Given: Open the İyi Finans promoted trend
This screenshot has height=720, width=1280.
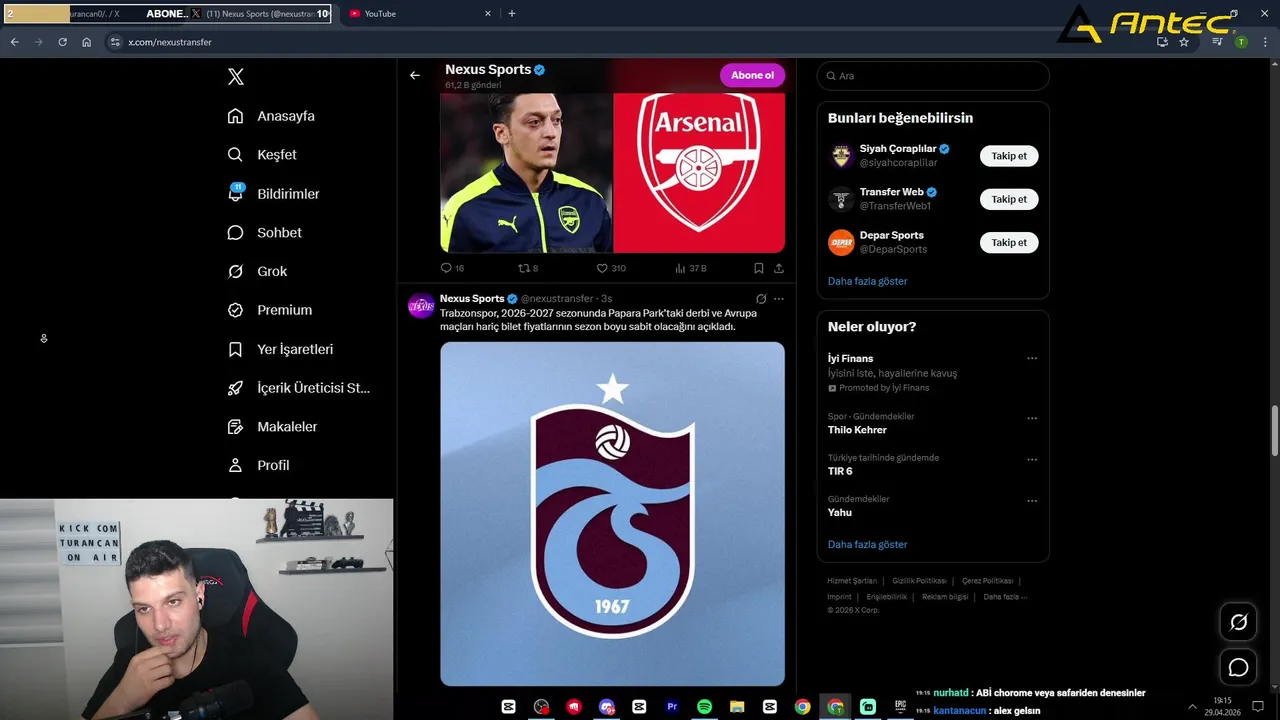Looking at the screenshot, I should tap(933, 372).
